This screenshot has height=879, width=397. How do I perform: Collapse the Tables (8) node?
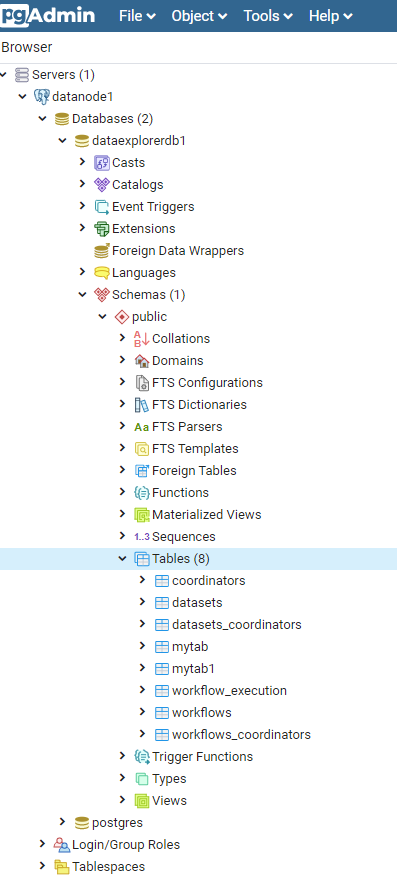[x=123, y=558]
